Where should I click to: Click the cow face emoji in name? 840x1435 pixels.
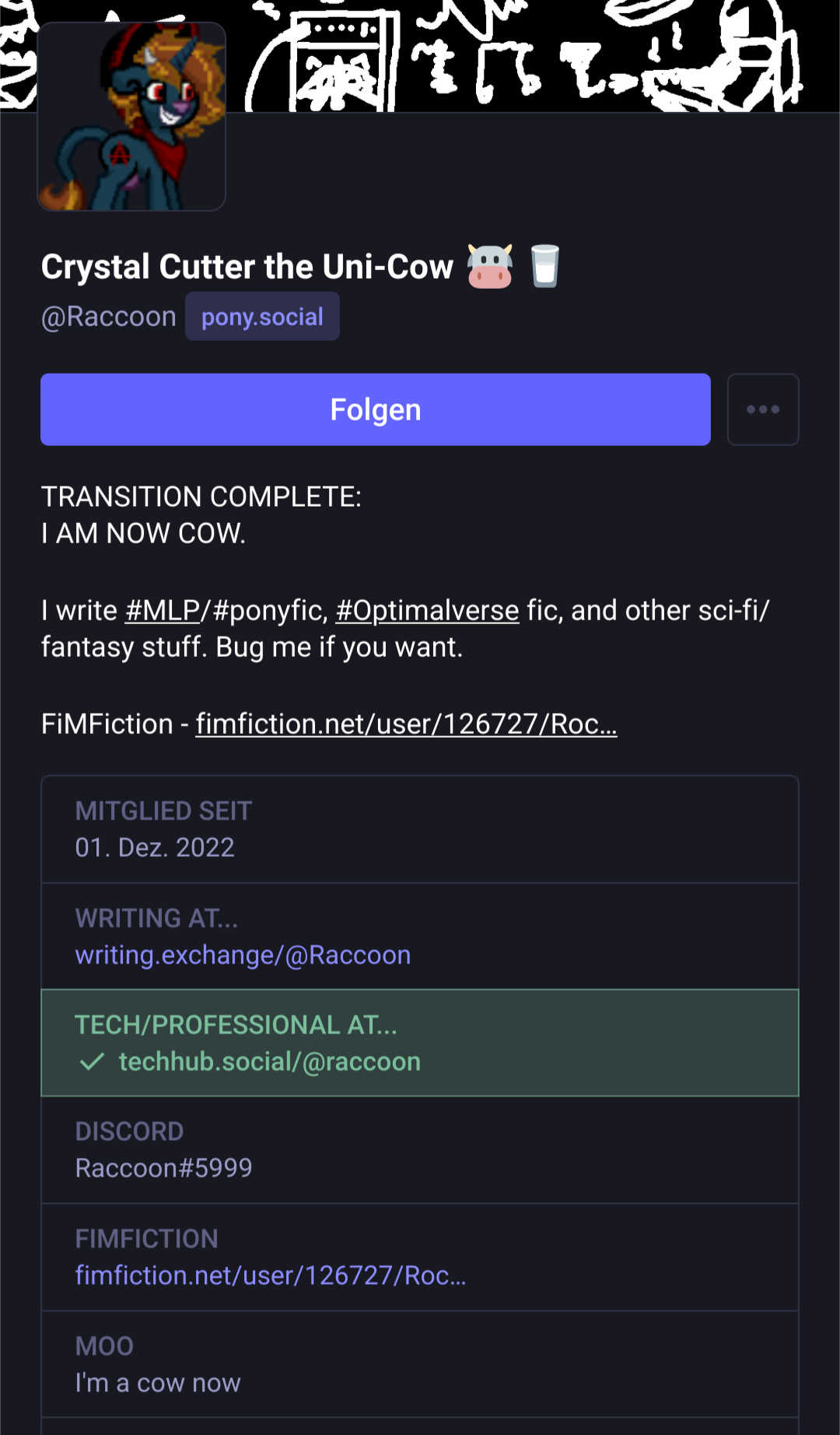point(490,267)
